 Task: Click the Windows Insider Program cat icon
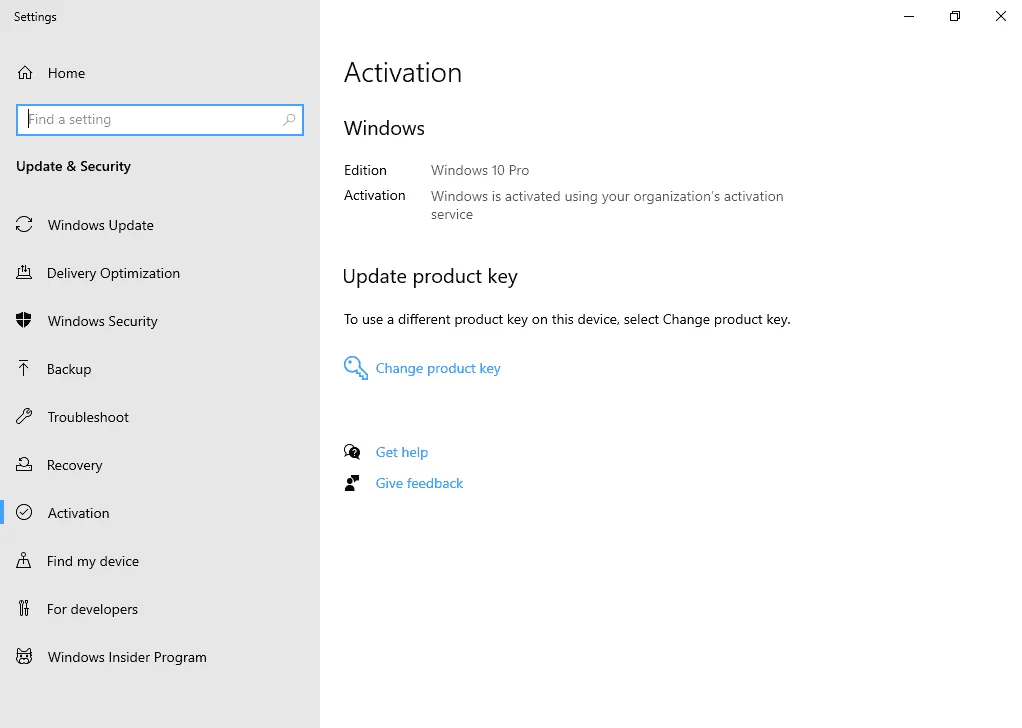pos(24,656)
